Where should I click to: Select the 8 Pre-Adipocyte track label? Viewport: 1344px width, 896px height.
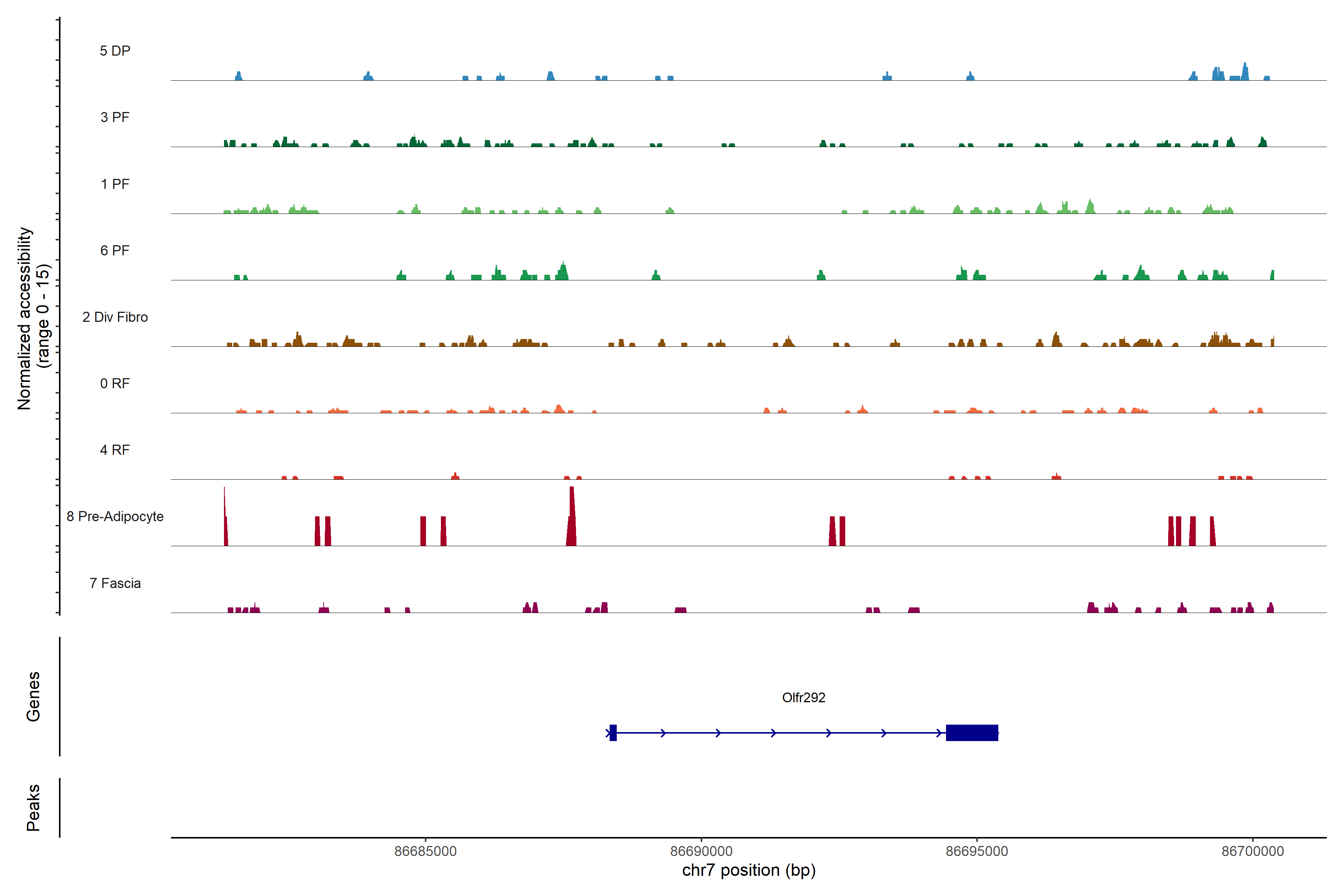[x=115, y=517]
